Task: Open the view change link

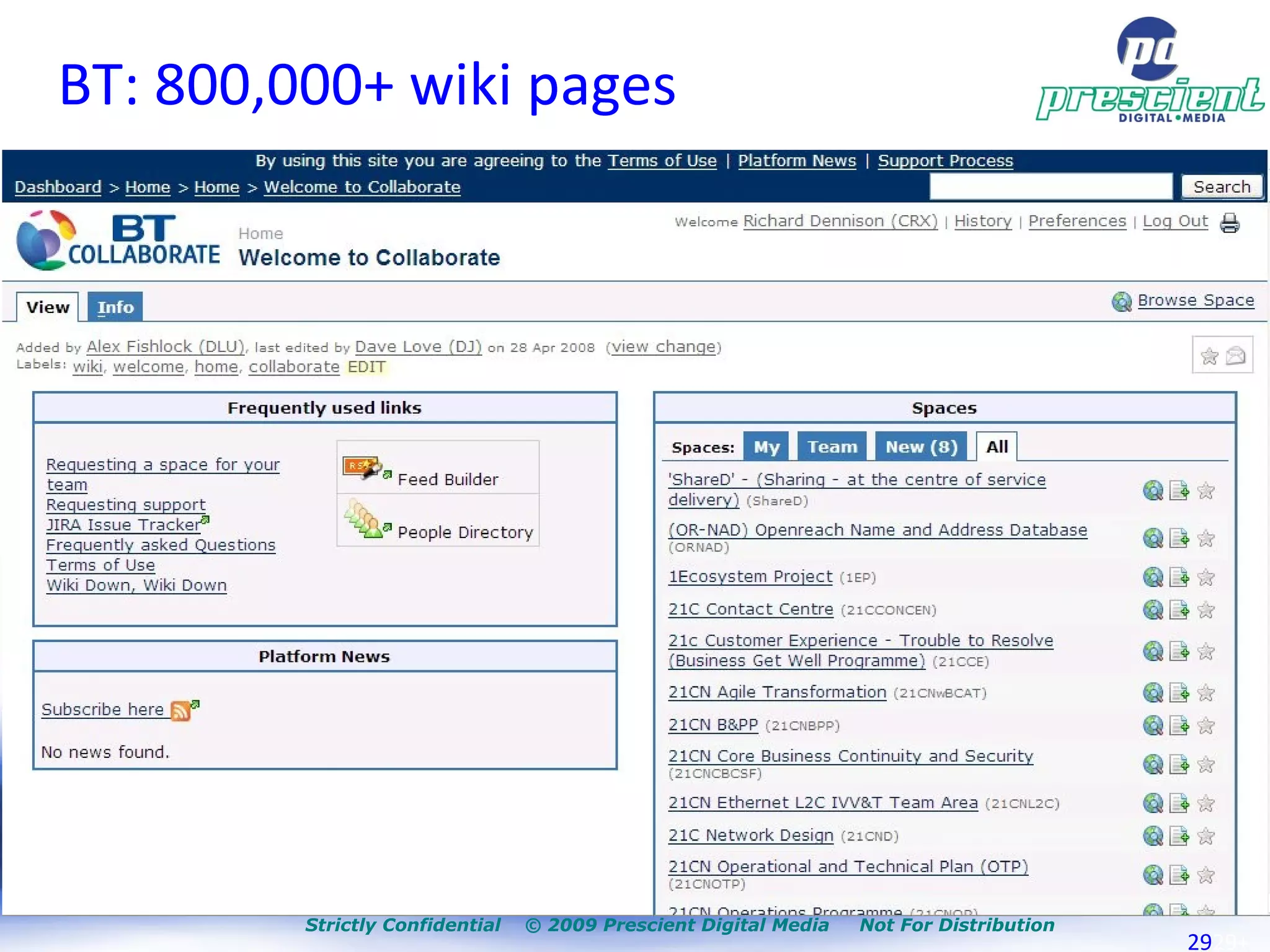Action: [664, 347]
